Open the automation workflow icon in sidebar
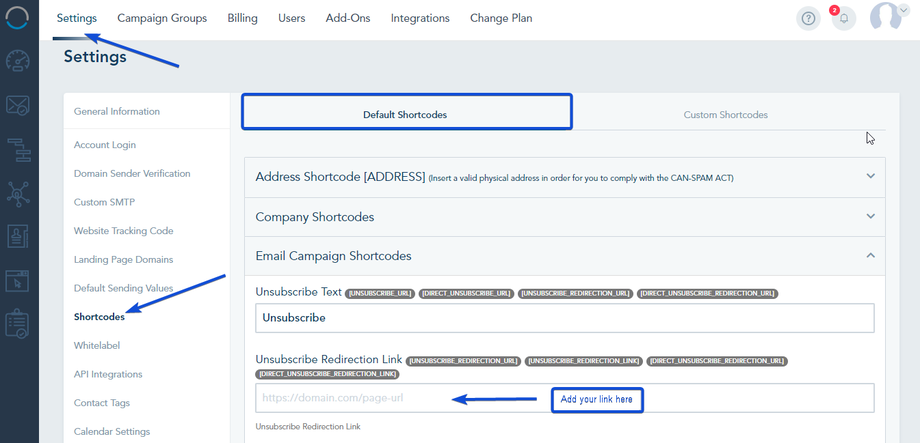Screen dimensions: 920x443 pyautogui.click(x=18, y=150)
